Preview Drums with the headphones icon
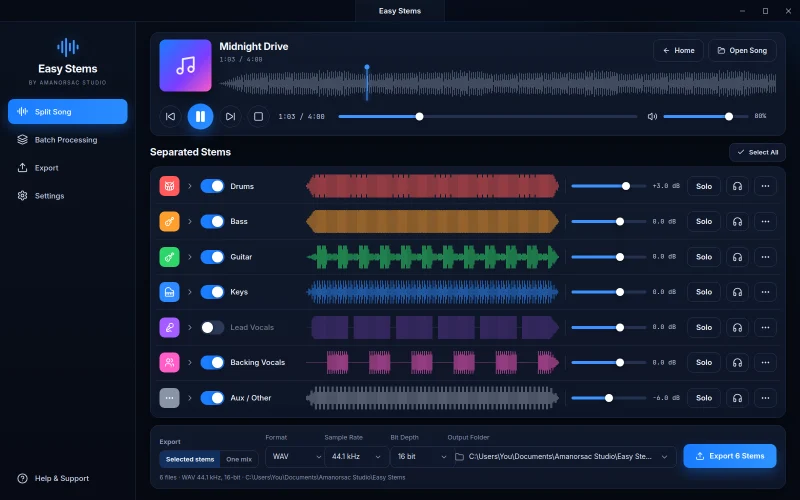 [737, 186]
